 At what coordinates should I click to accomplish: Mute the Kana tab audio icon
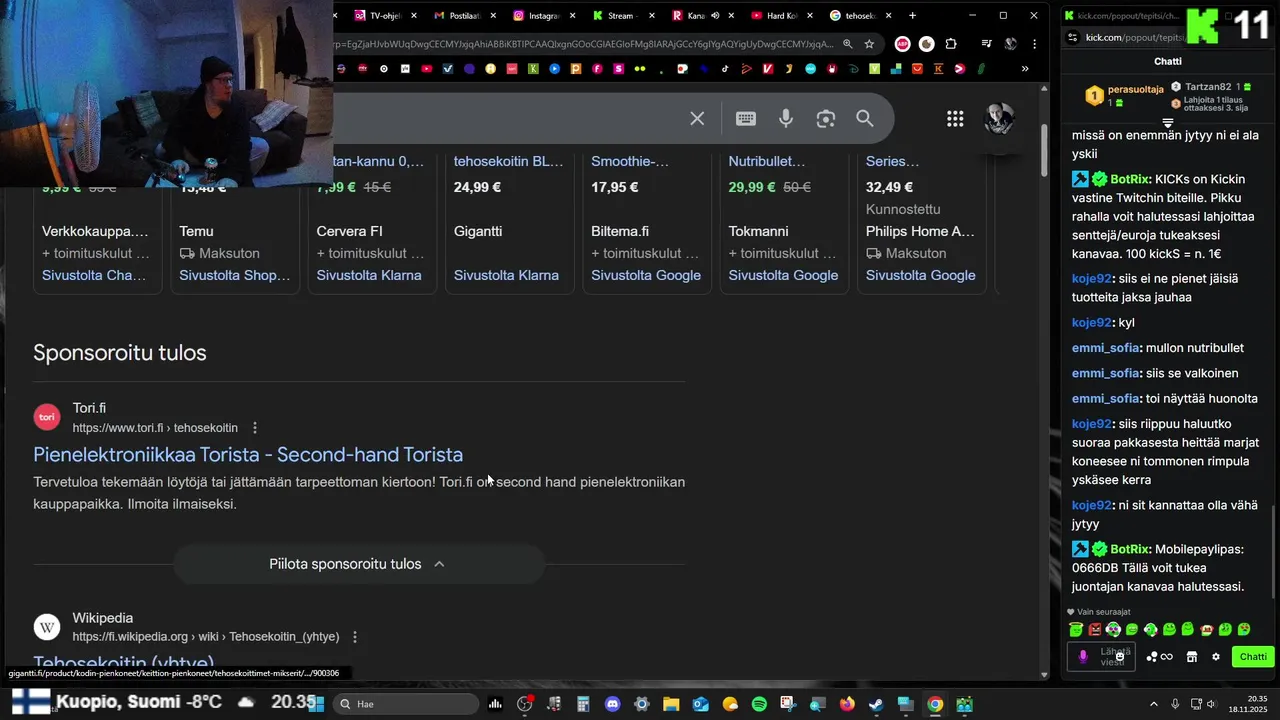(x=716, y=16)
